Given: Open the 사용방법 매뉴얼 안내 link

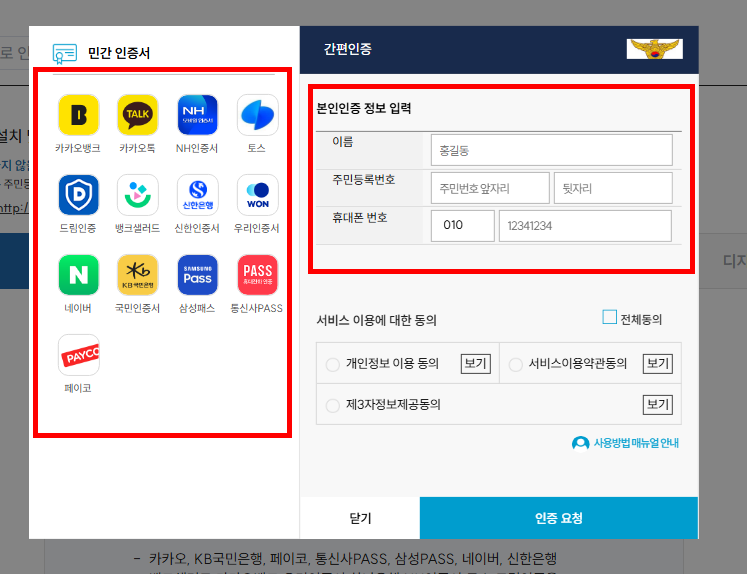Looking at the screenshot, I should pos(636,443).
